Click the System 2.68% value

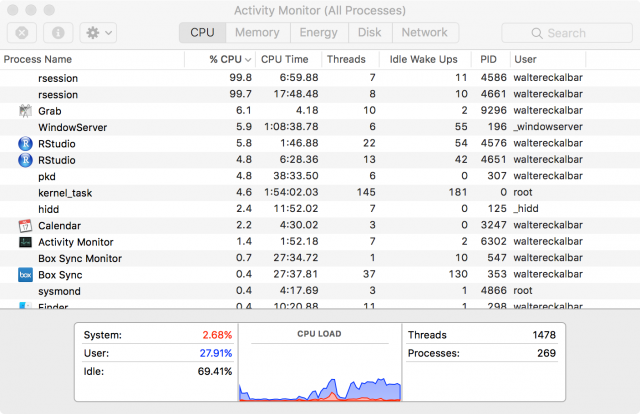[217, 335]
